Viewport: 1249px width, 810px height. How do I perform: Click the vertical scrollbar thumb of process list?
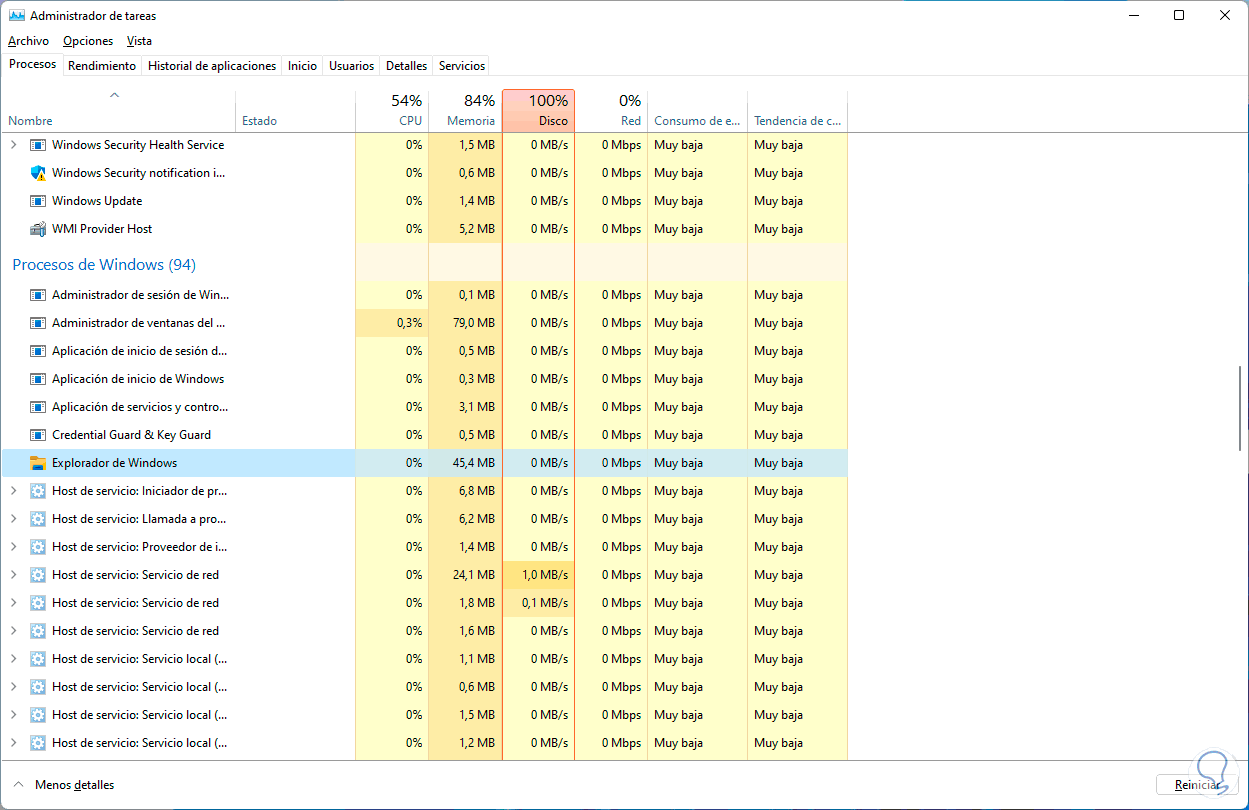pyautogui.click(x=1241, y=409)
